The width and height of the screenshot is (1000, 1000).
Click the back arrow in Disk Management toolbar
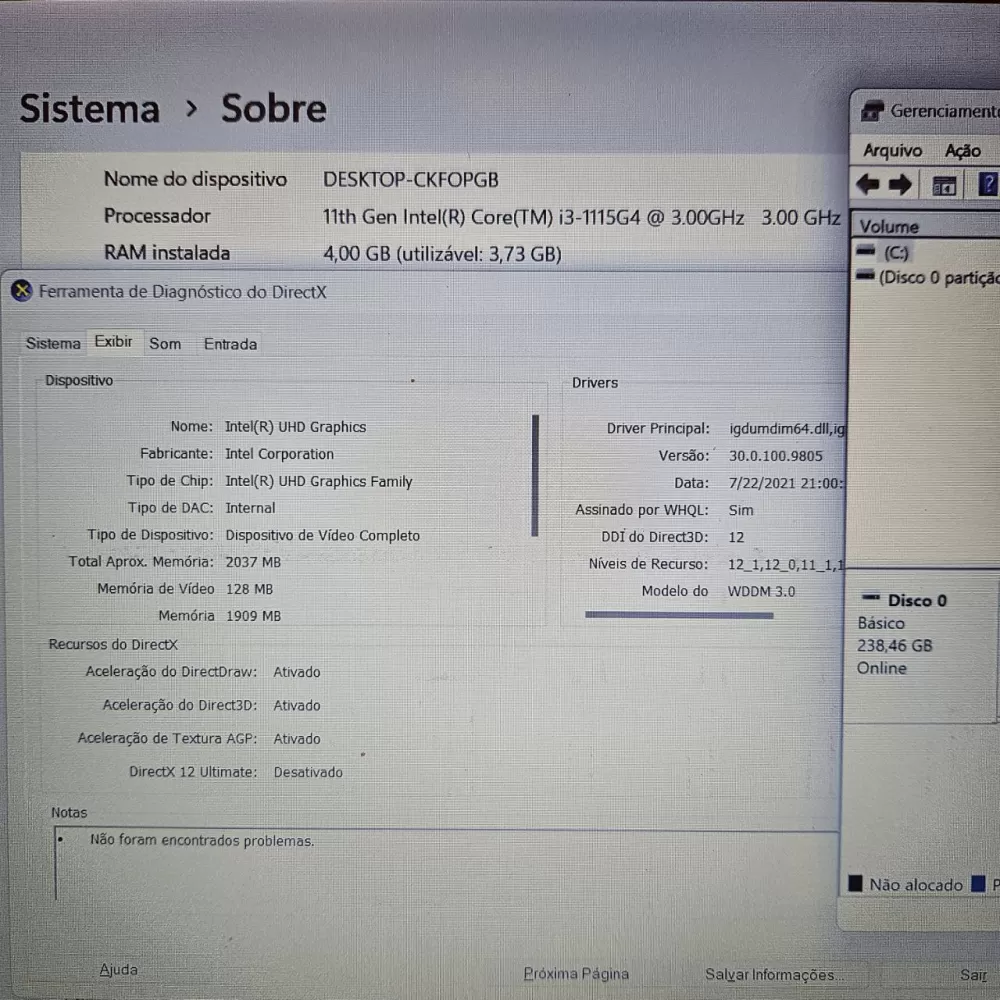[868, 185]
